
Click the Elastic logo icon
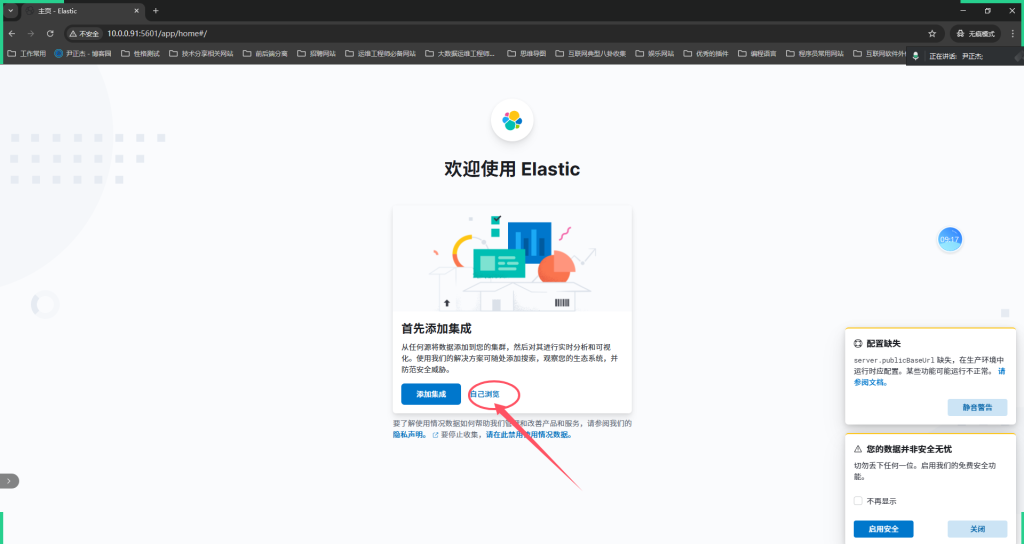512,120
